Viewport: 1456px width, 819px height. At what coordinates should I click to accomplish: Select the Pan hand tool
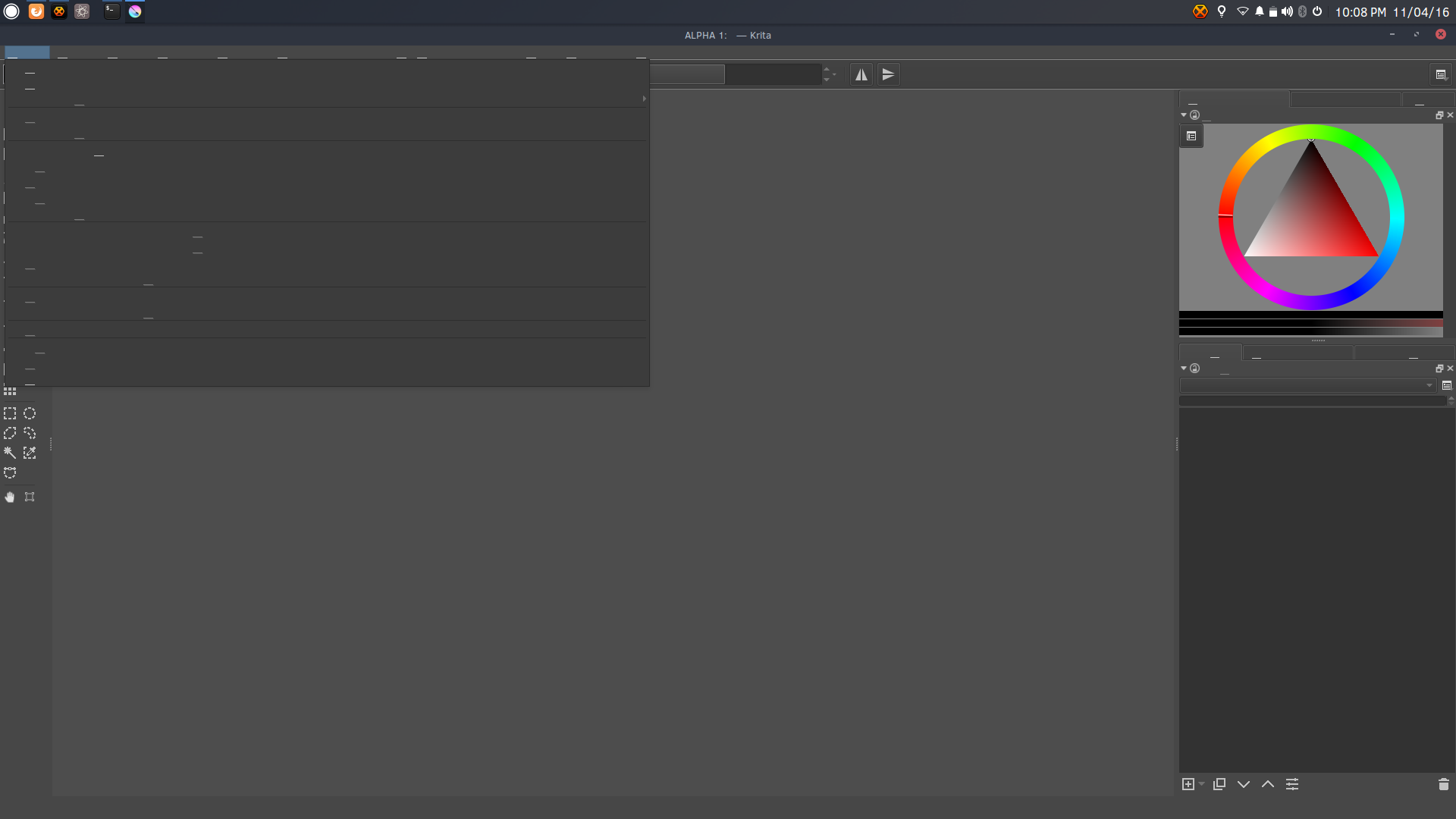click(x=10, y=497)
